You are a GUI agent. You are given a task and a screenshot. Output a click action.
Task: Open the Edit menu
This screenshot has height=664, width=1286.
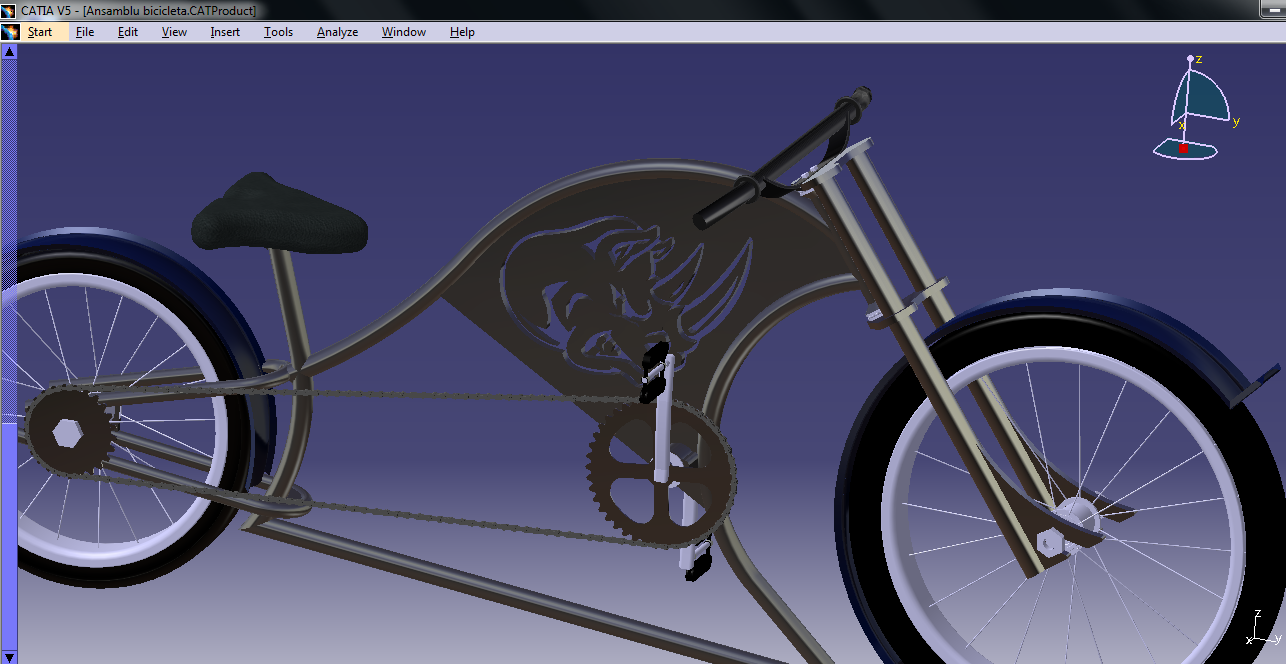pyautogui.click(x=128, y=32)
